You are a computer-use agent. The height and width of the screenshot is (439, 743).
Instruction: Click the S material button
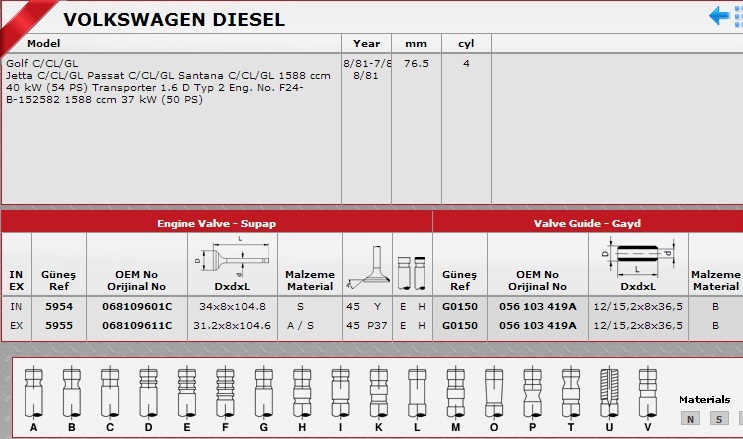[718, 419]
